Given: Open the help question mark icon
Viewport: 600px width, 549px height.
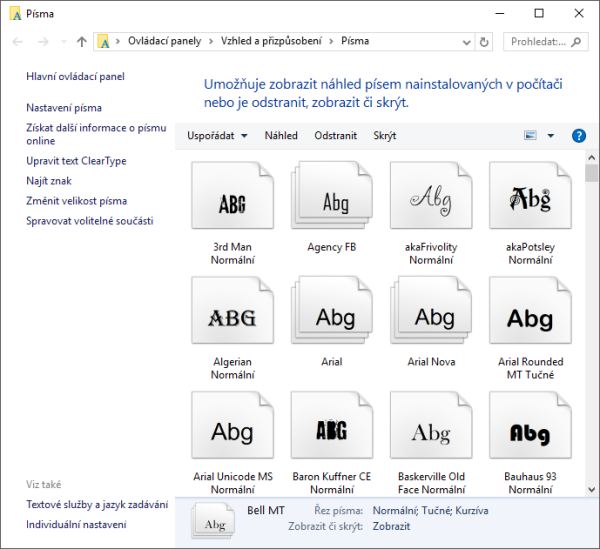Looking at the screenshot, I should coord(579,135).
